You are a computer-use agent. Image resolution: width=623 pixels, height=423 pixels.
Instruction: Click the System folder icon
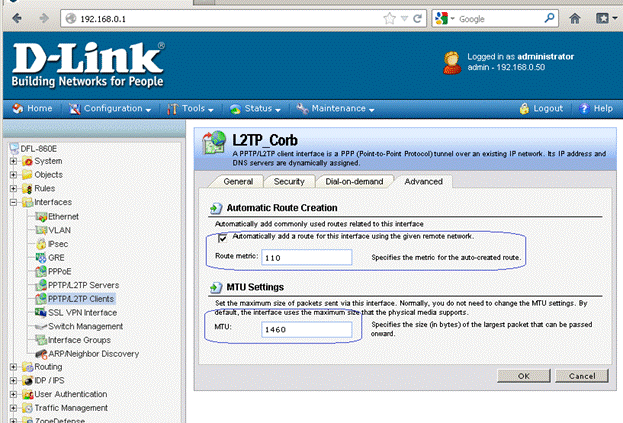(x=27, y=161)
